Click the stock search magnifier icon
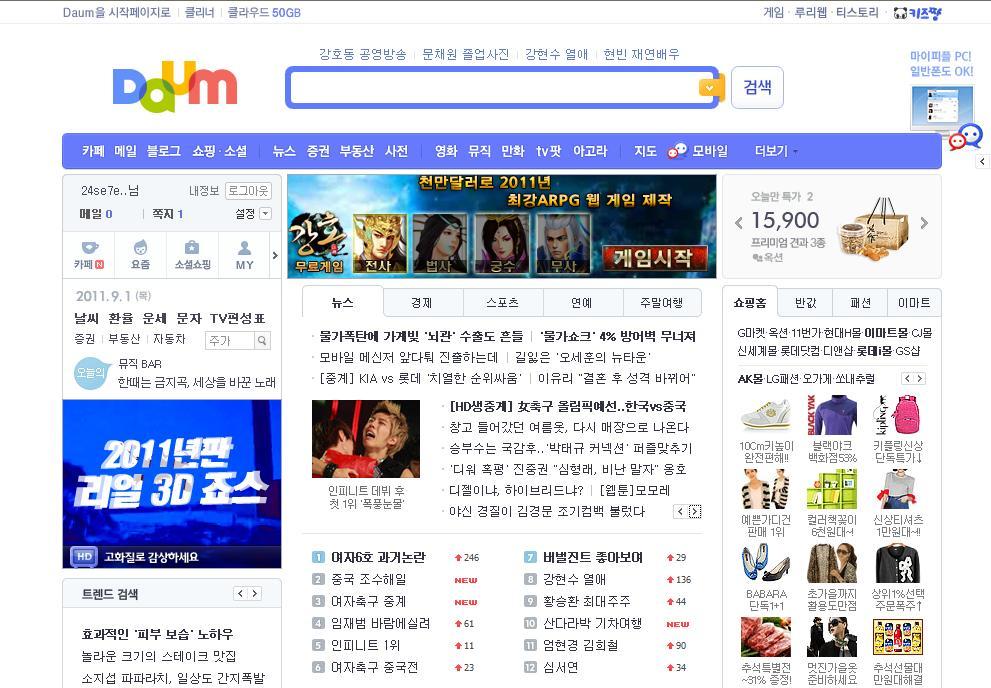Image resolution: width=991 pixels, height=688 pixels. point(262,341)
